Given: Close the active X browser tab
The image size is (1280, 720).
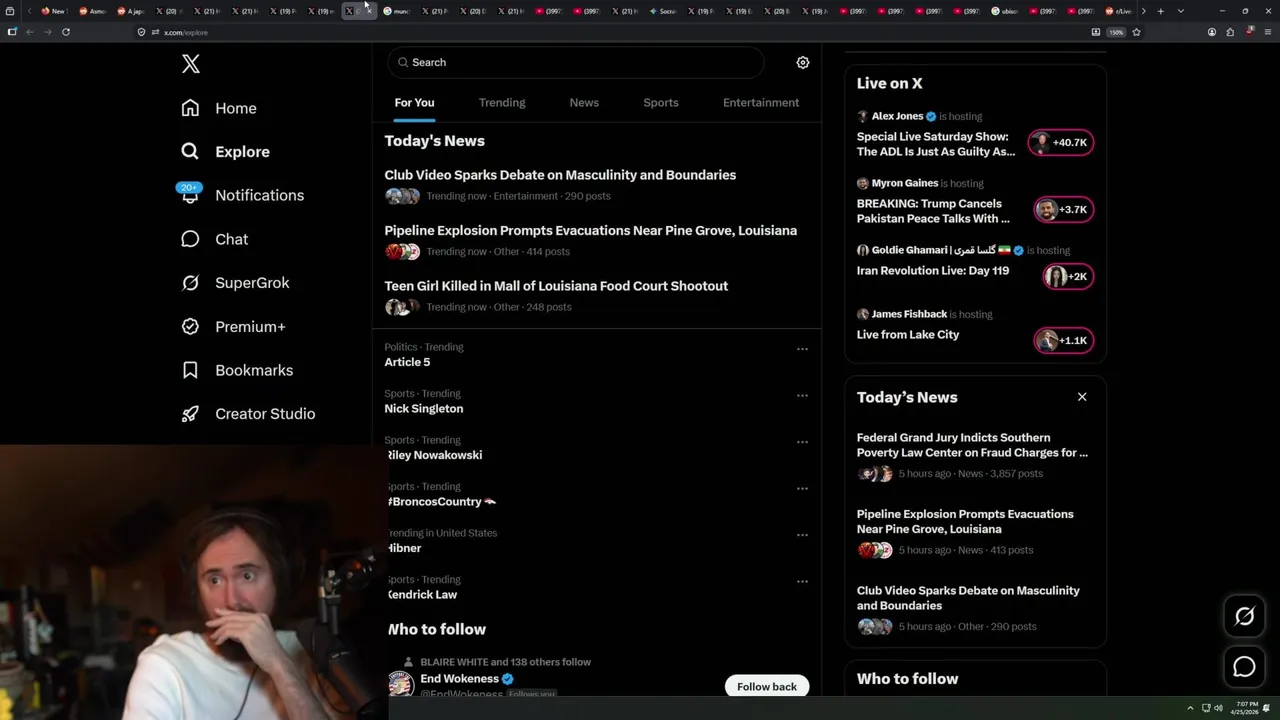Looking at the screenshot, I should (x=369, y=11).
